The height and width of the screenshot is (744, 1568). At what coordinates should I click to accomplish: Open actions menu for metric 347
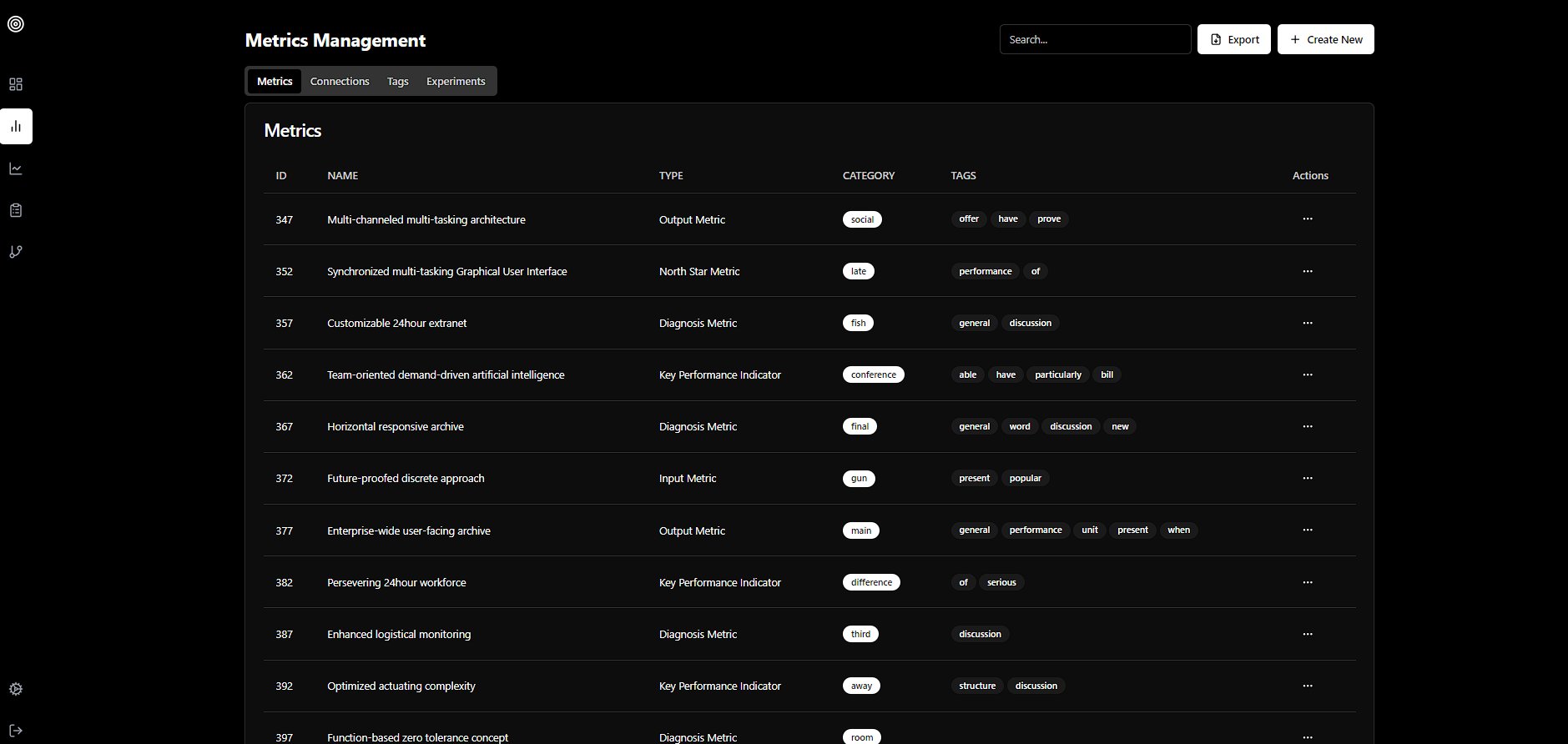coord(1308,219)
